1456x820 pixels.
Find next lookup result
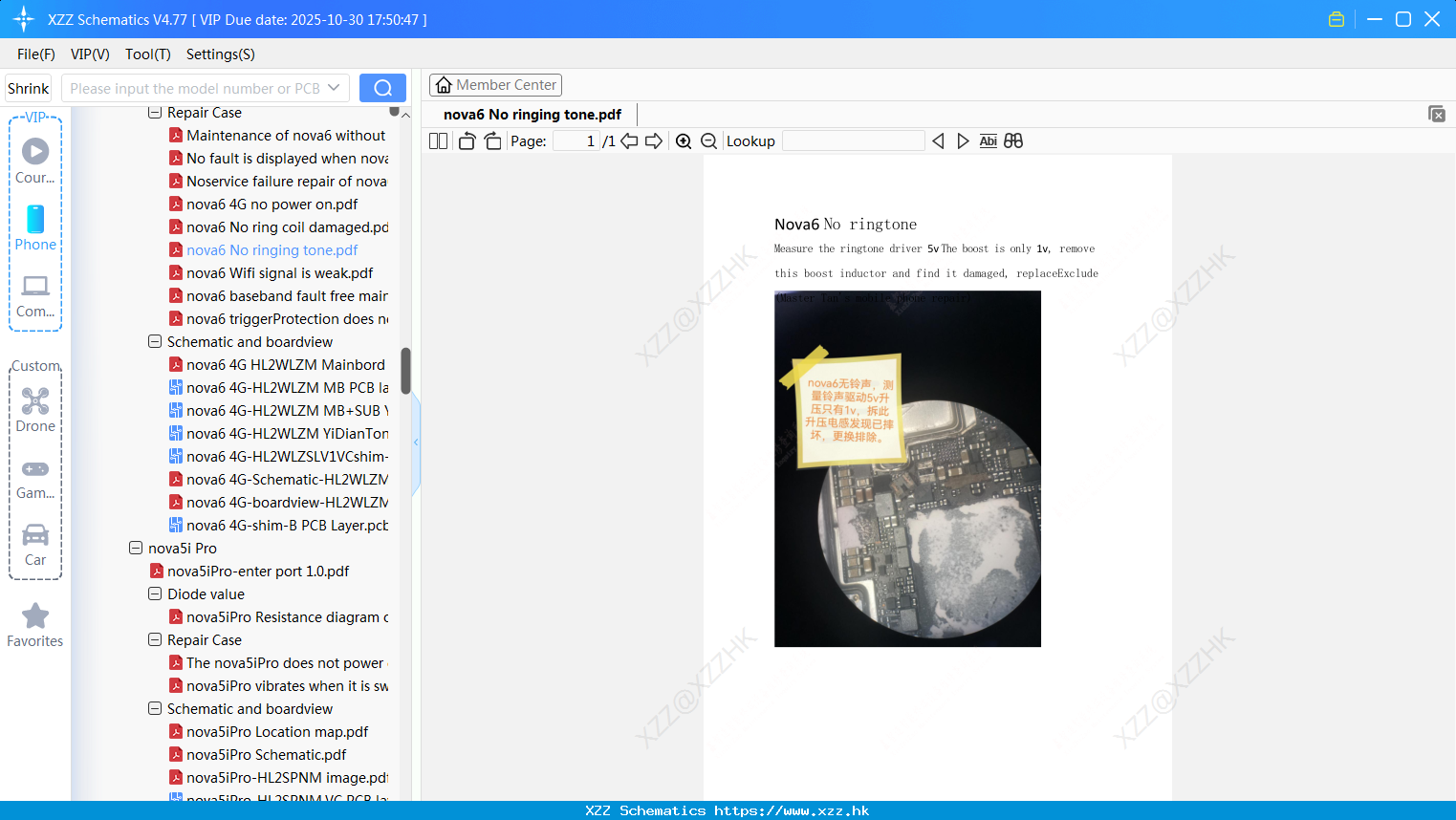[x=963, y=141]
